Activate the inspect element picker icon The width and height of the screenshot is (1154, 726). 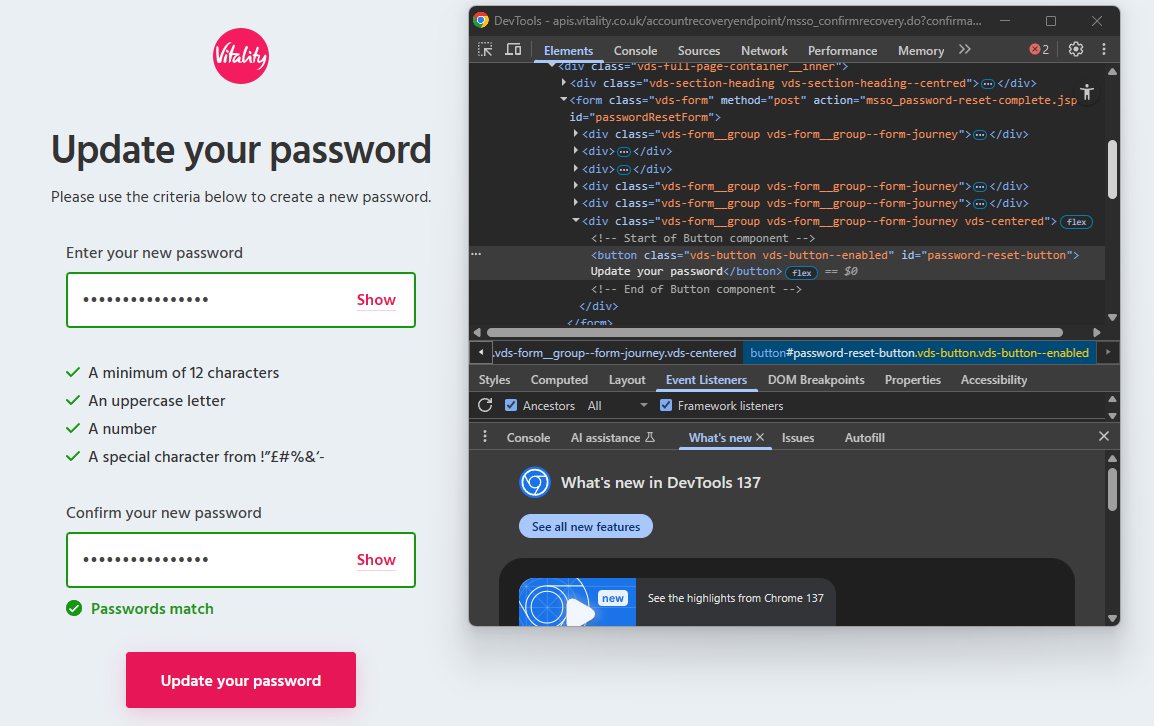[485, 49]
